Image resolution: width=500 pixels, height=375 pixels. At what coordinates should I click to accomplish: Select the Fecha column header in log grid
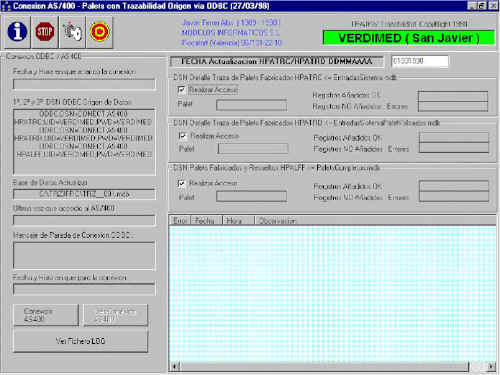click(x=206, y=221)
